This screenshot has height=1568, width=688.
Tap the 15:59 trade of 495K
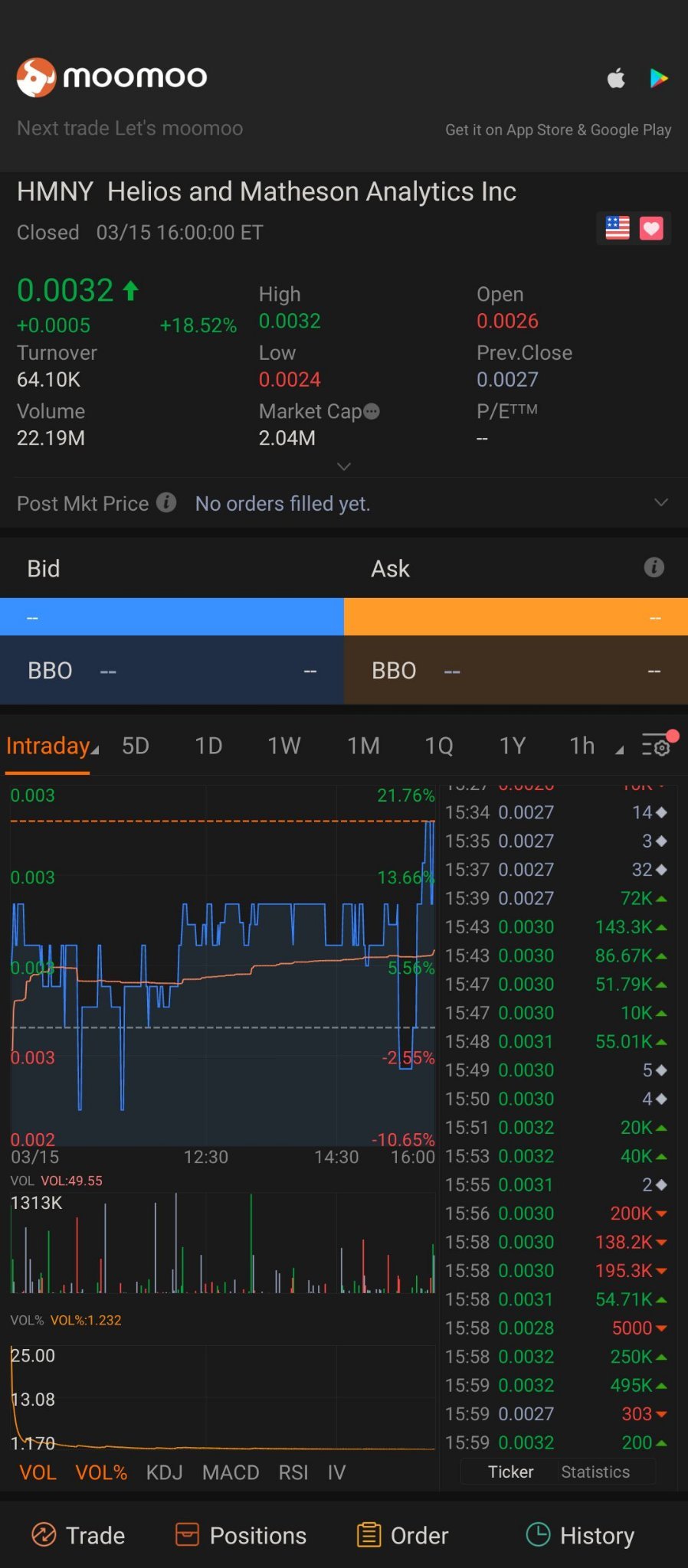[556, 1385]
